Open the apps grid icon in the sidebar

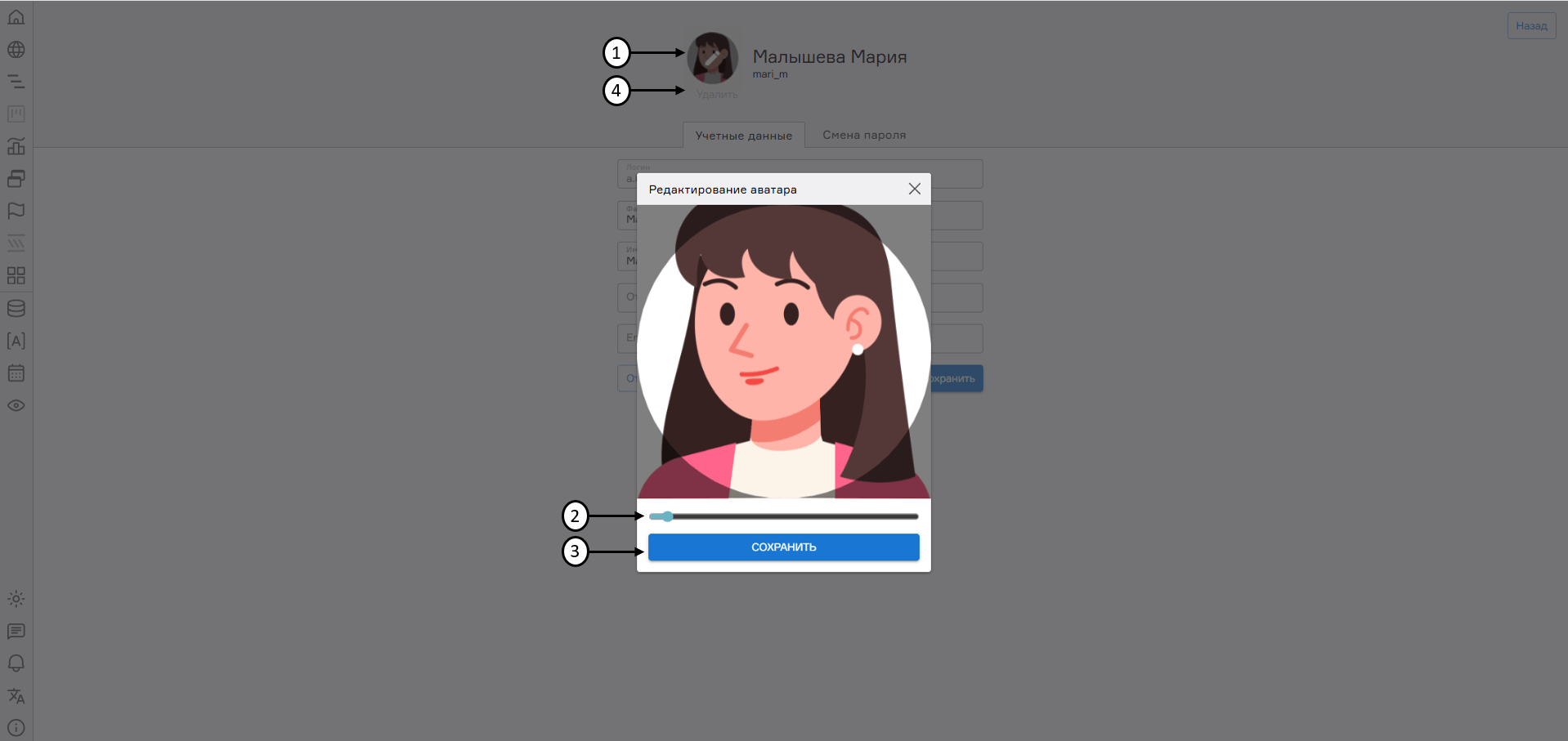(x=16, y=276)
